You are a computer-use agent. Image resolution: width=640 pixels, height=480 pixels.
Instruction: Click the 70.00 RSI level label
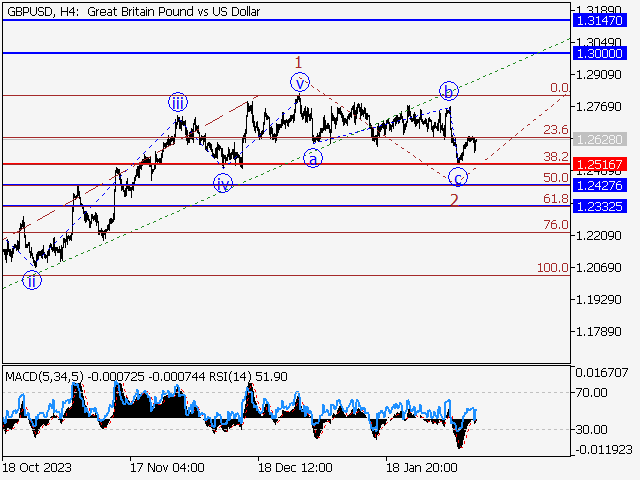[591, 393]
